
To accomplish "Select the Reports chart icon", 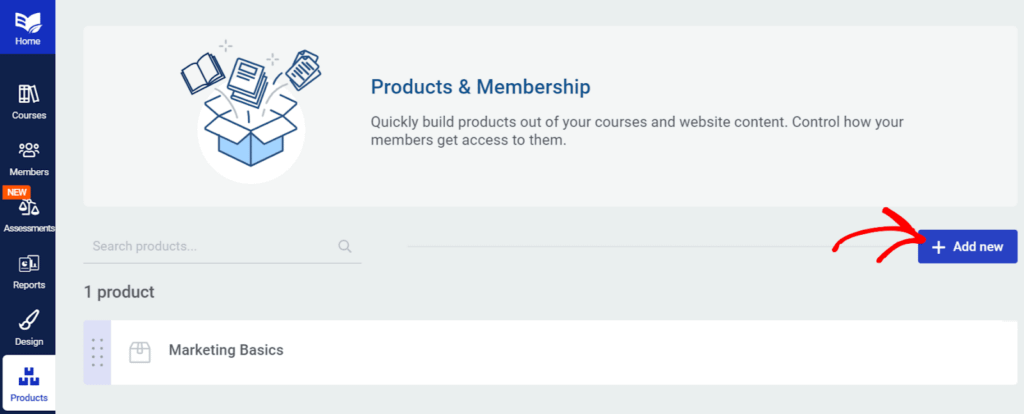I will click(28, 265).
